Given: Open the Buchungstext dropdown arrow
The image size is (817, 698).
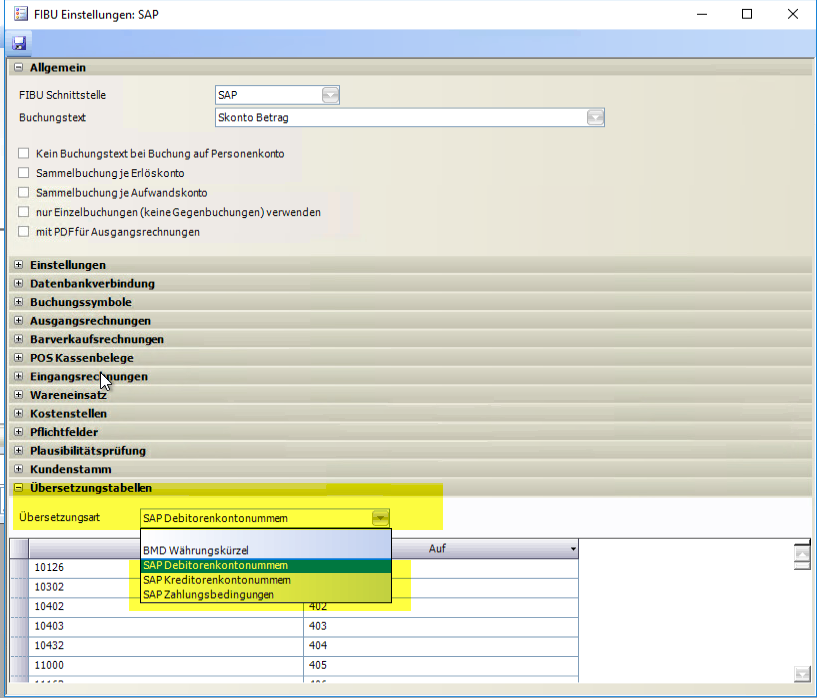Looking at the screenshot, I should pyautogui.click(x=595, y=117).
